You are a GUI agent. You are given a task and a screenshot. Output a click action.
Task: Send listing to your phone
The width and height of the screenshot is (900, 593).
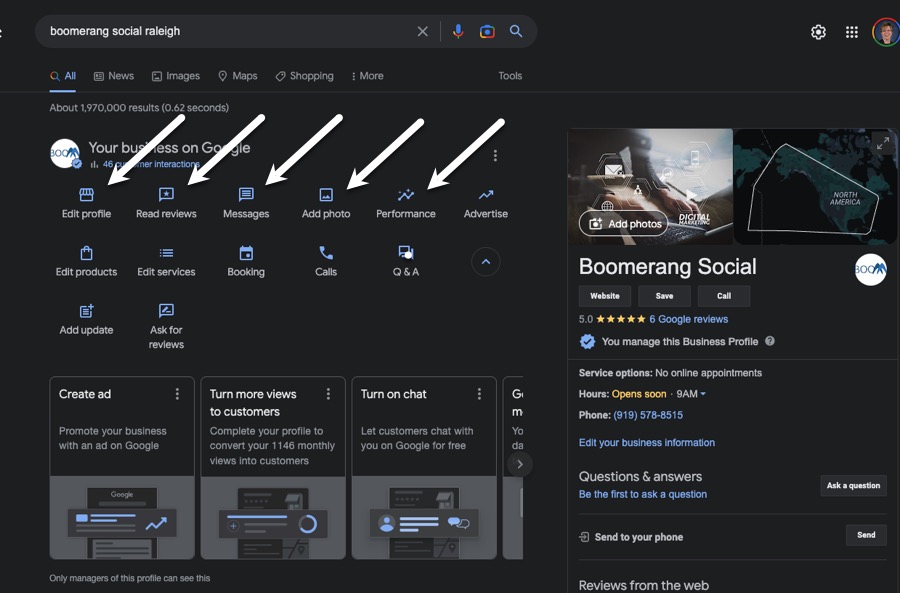click(866, 535)
